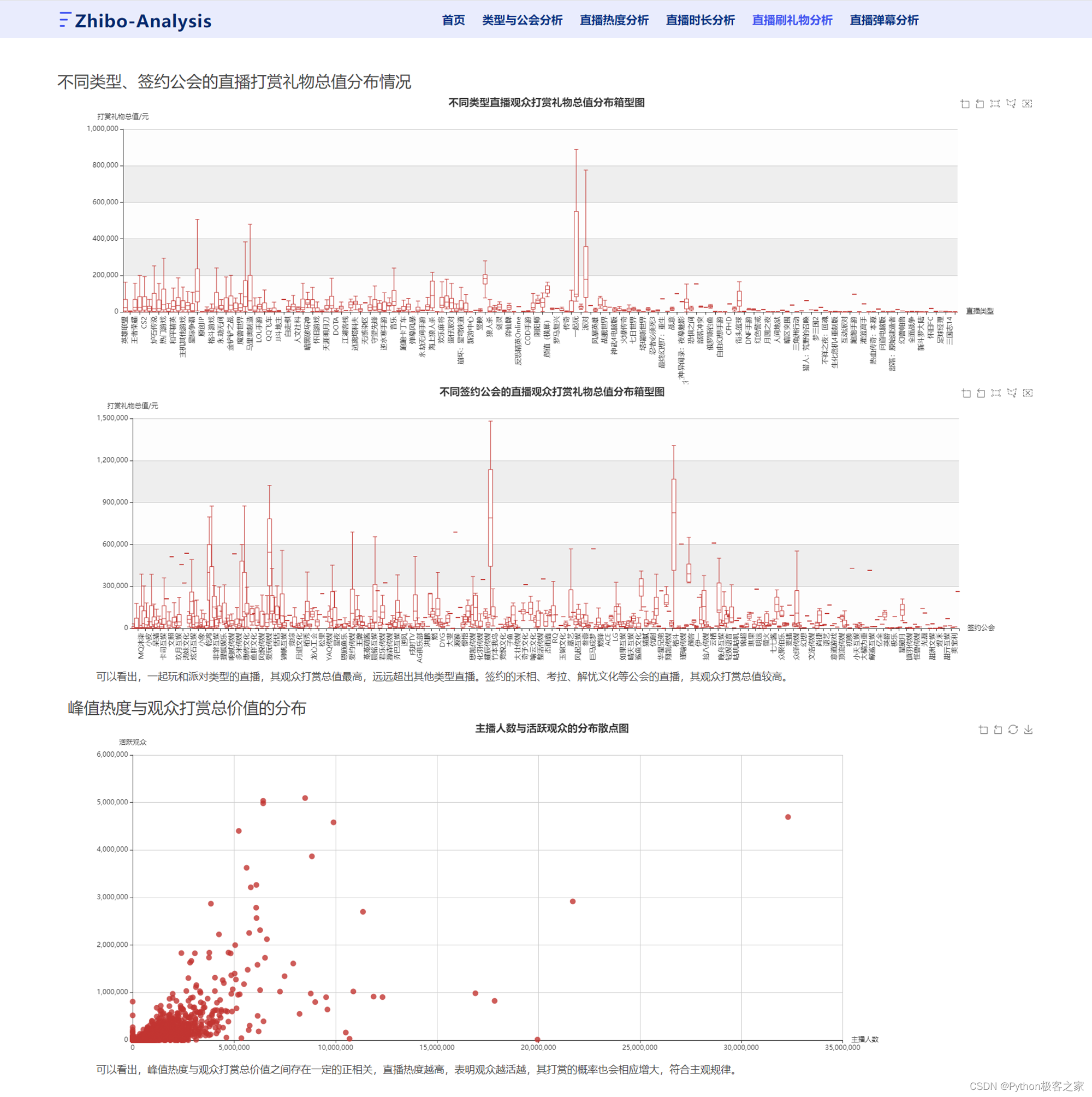1092x1097 pixels.
Task: Open 直播弹幕分析 nav link
Action: 883,20
